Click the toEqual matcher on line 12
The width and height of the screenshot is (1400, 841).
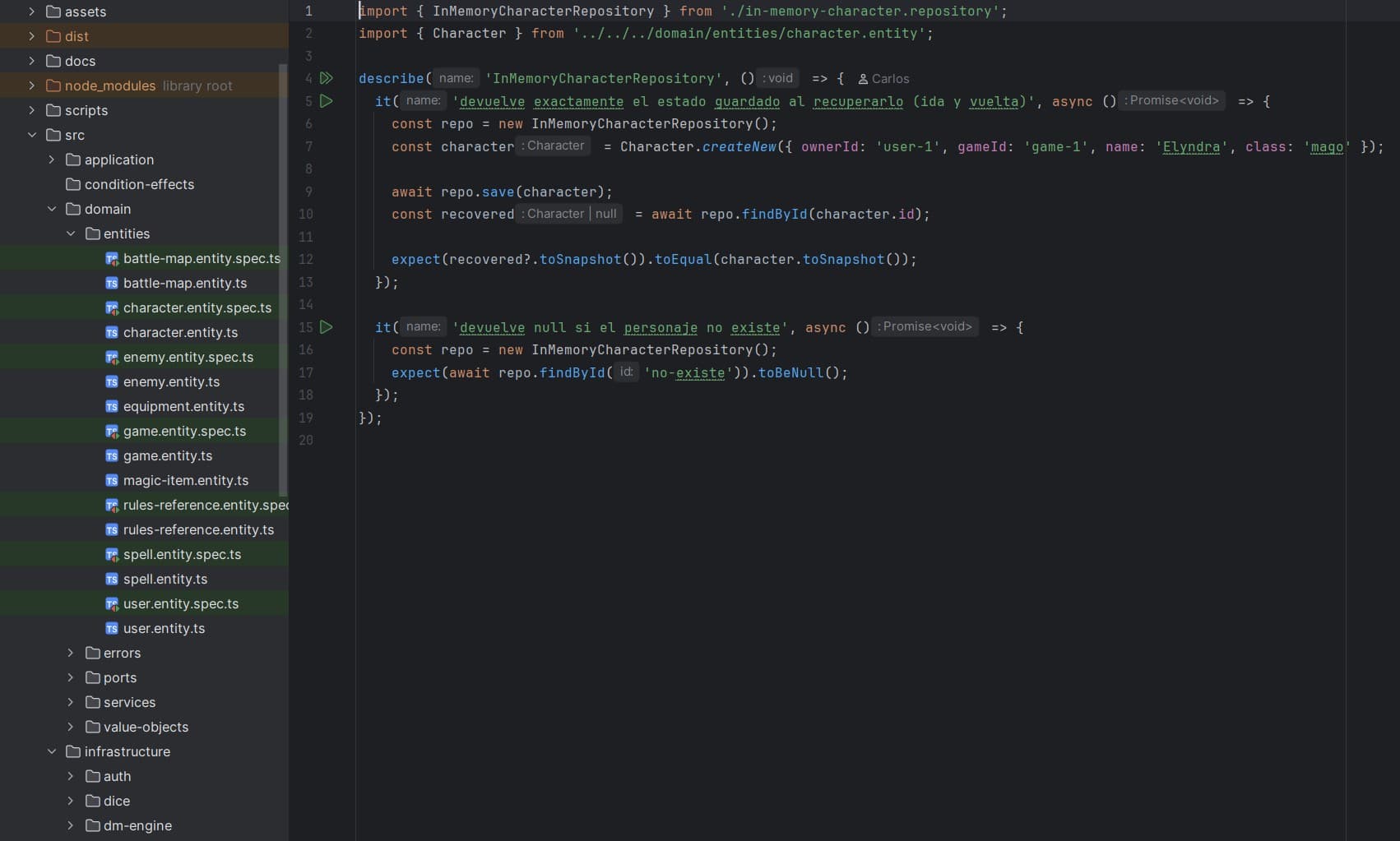tap(684, 259)
